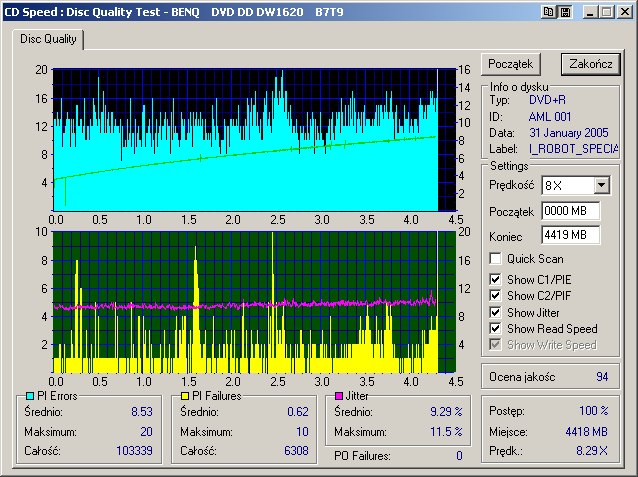Click the Początek 0000 MB input field
Image resolution: width=638 pixels, height=477 pixels.
click(x=570, y=211)
